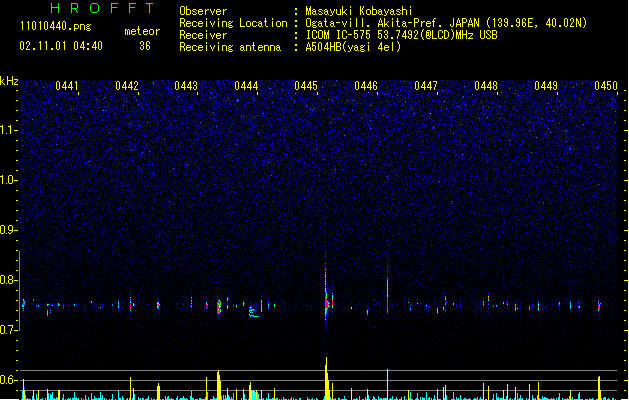
Task: Click the 0.6 kHz axis label
Action: point(8,380)
